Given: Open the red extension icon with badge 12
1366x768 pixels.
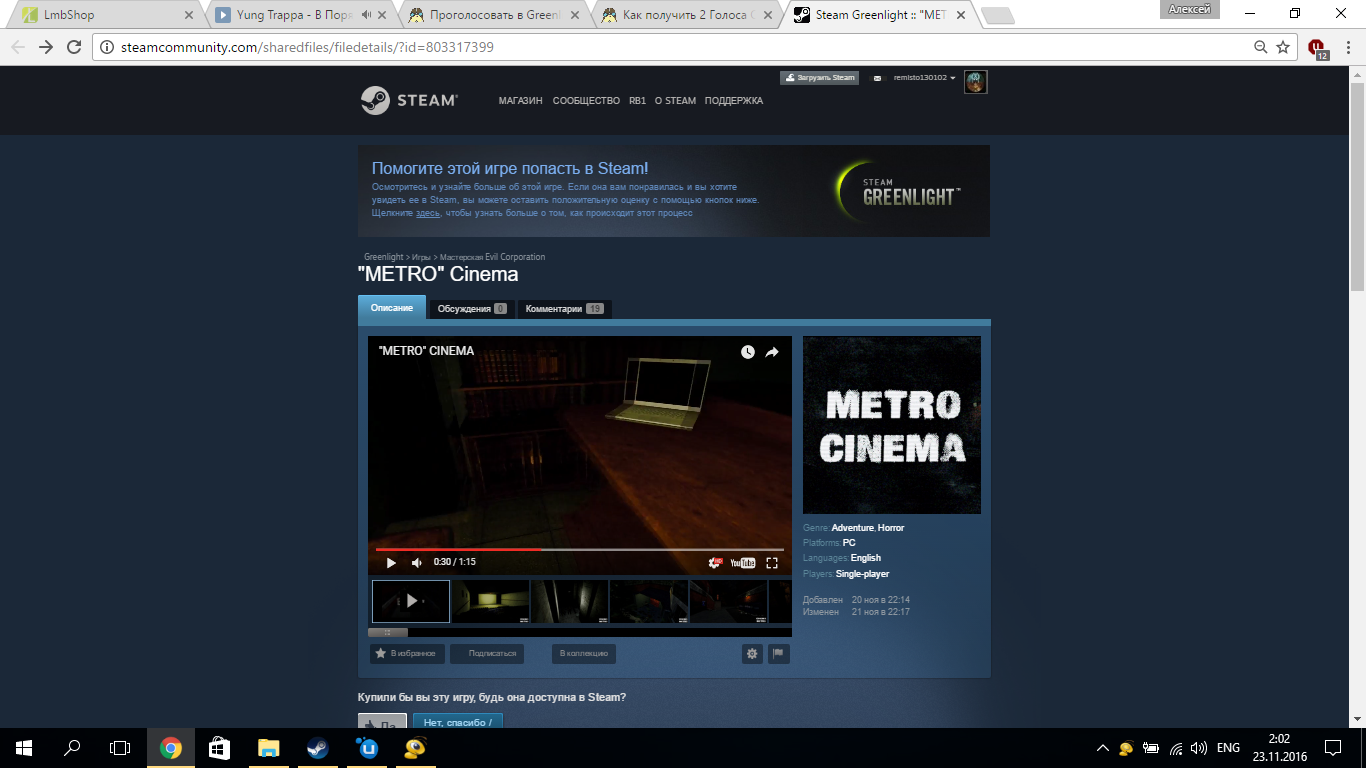Looking at the screenshot, I should click(x=1317, y=48).
